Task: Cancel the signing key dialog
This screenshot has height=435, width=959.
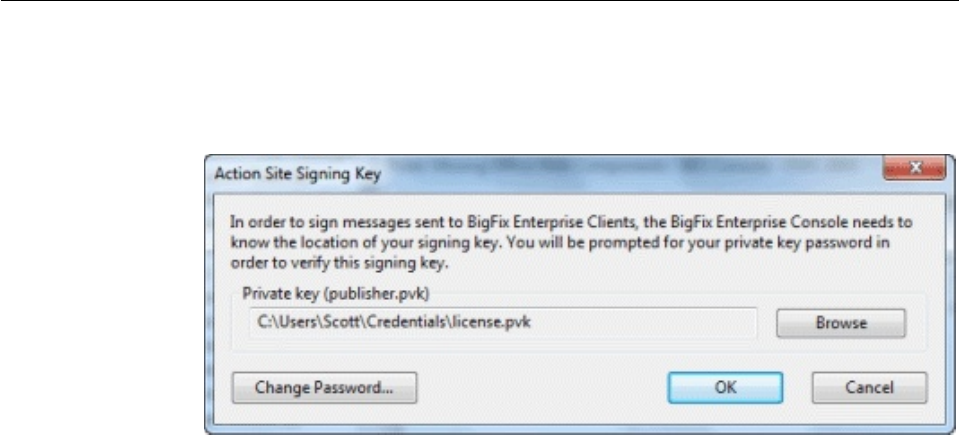Action: [868, 387]
